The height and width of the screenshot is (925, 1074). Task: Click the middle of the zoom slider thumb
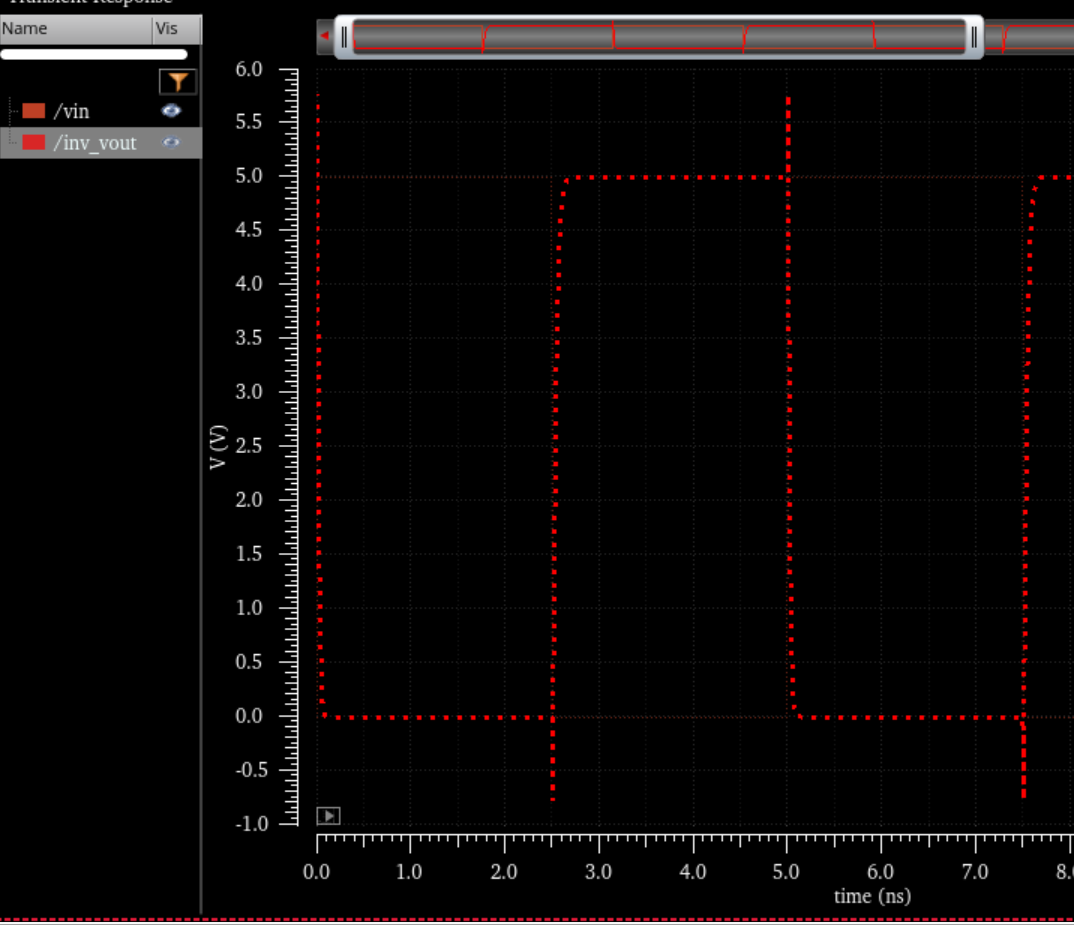[658, 38]
